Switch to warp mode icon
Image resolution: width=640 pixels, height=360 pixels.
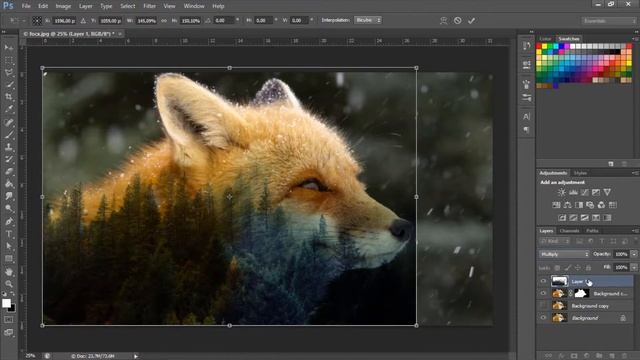pos(444,20)
